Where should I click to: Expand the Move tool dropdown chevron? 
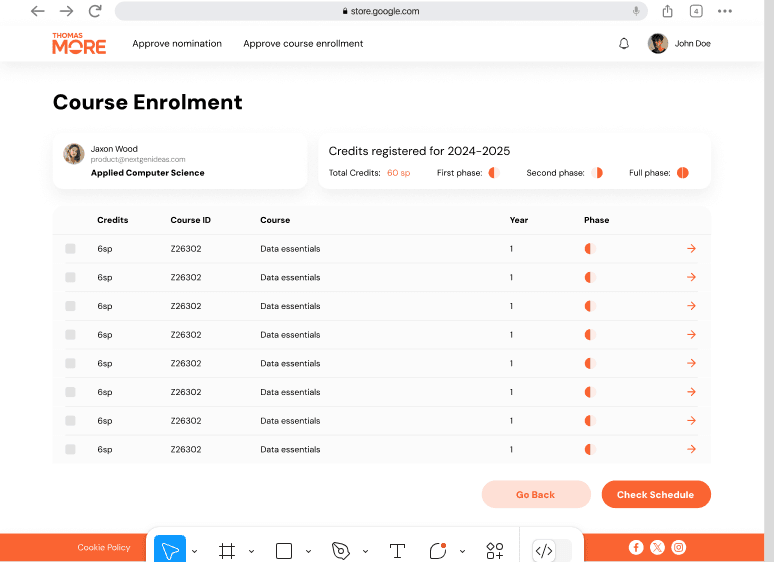194,551
